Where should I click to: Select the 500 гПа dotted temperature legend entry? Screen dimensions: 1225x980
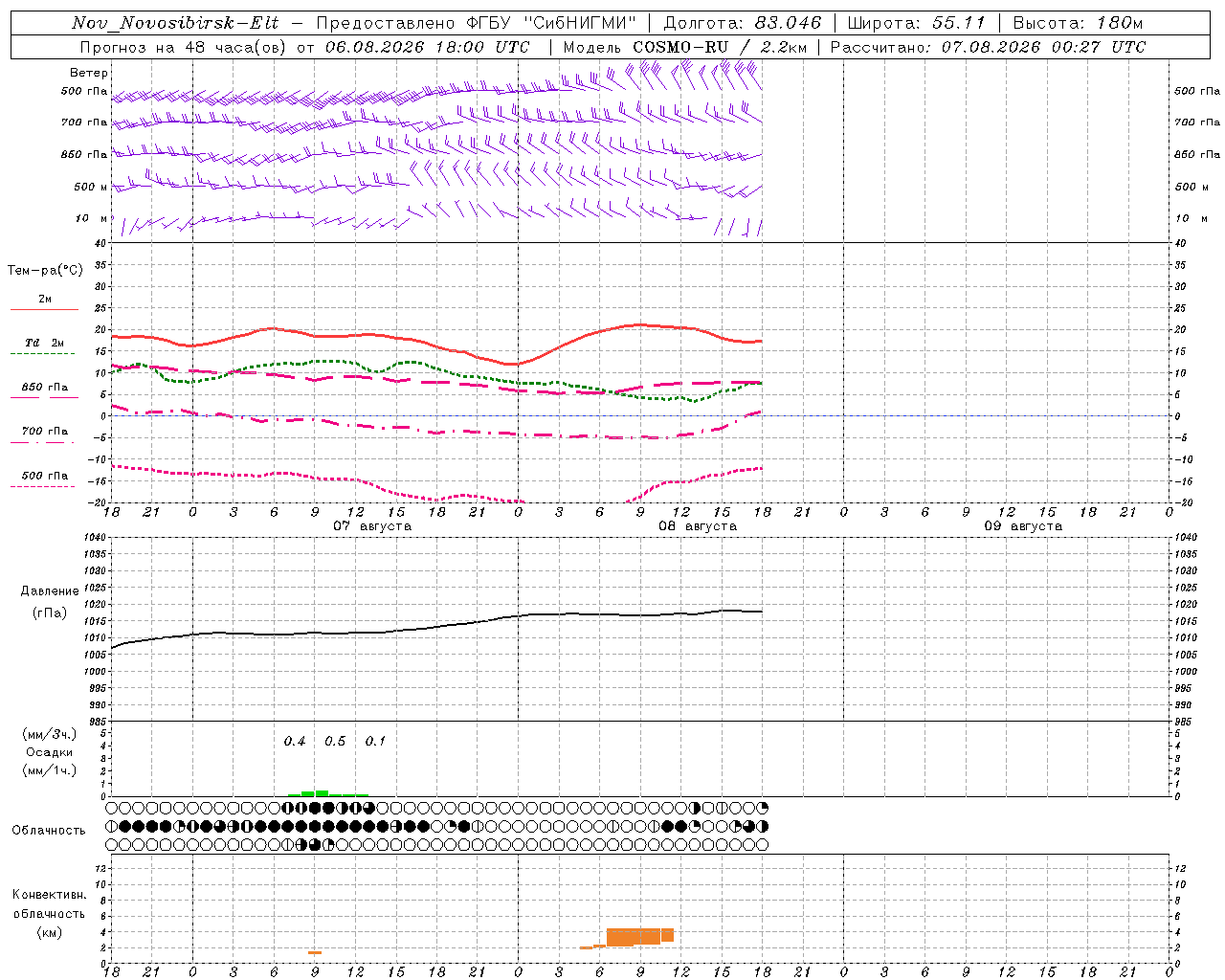click(44, 479)
